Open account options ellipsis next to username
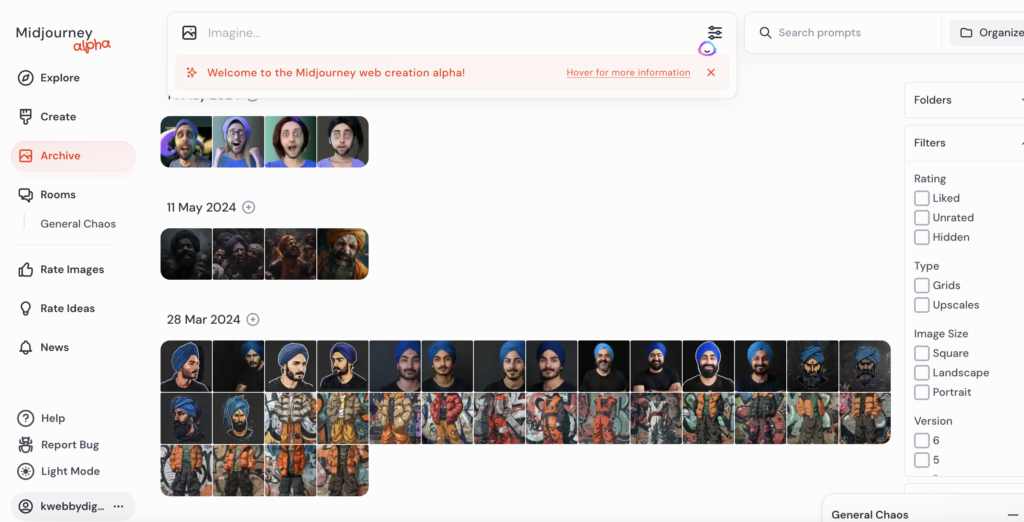The image size is (1024, 522). click(x=118, y=506)
